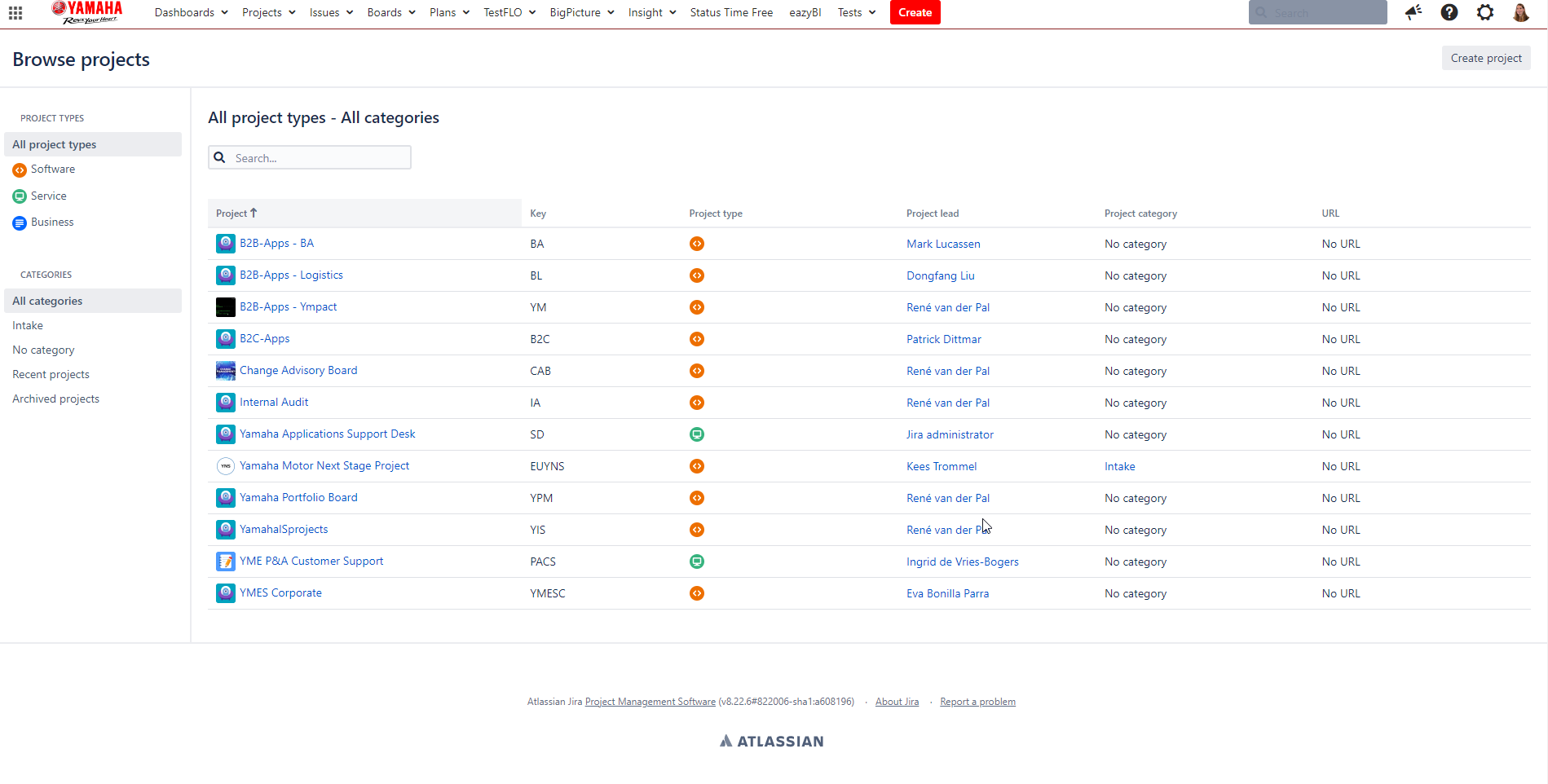This screenshot has width=1548, height=784.
Task: Open project lead Patrick Dittmar
Action: (x=943, y=339)
